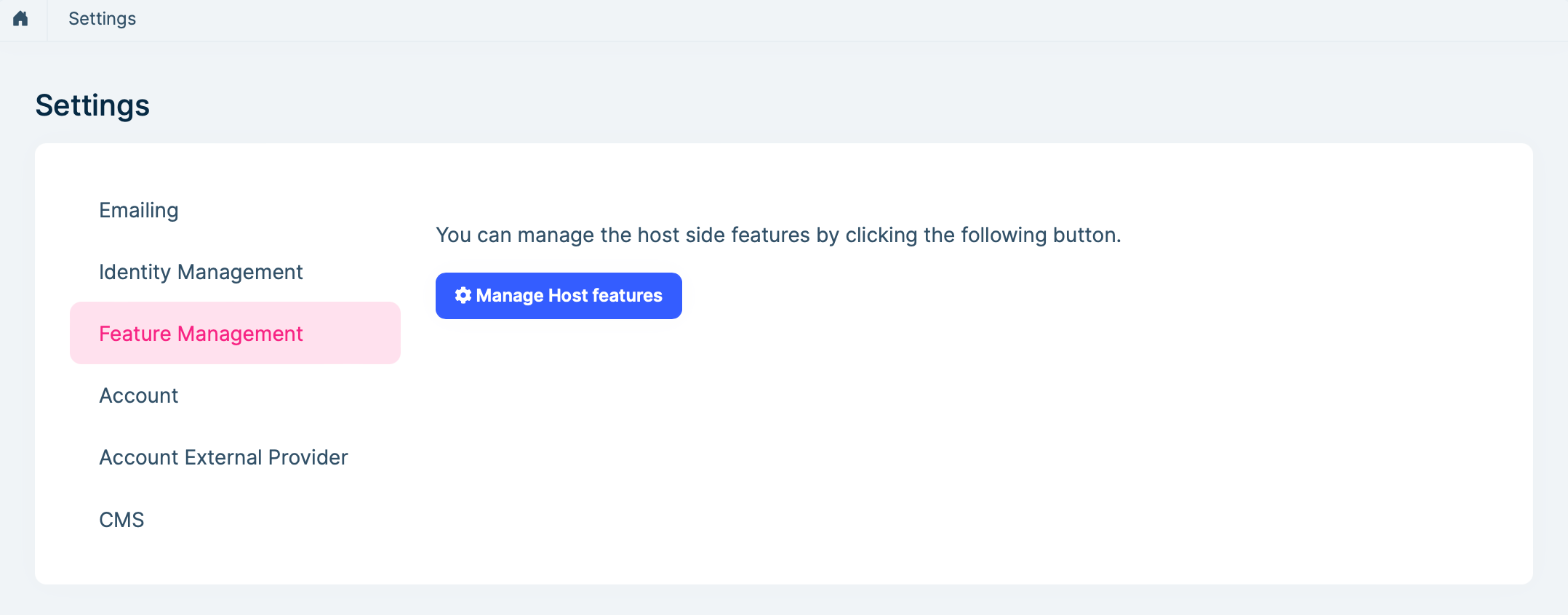Click the highlighted Feature Management entry
1568x615 pixels.
201,333
